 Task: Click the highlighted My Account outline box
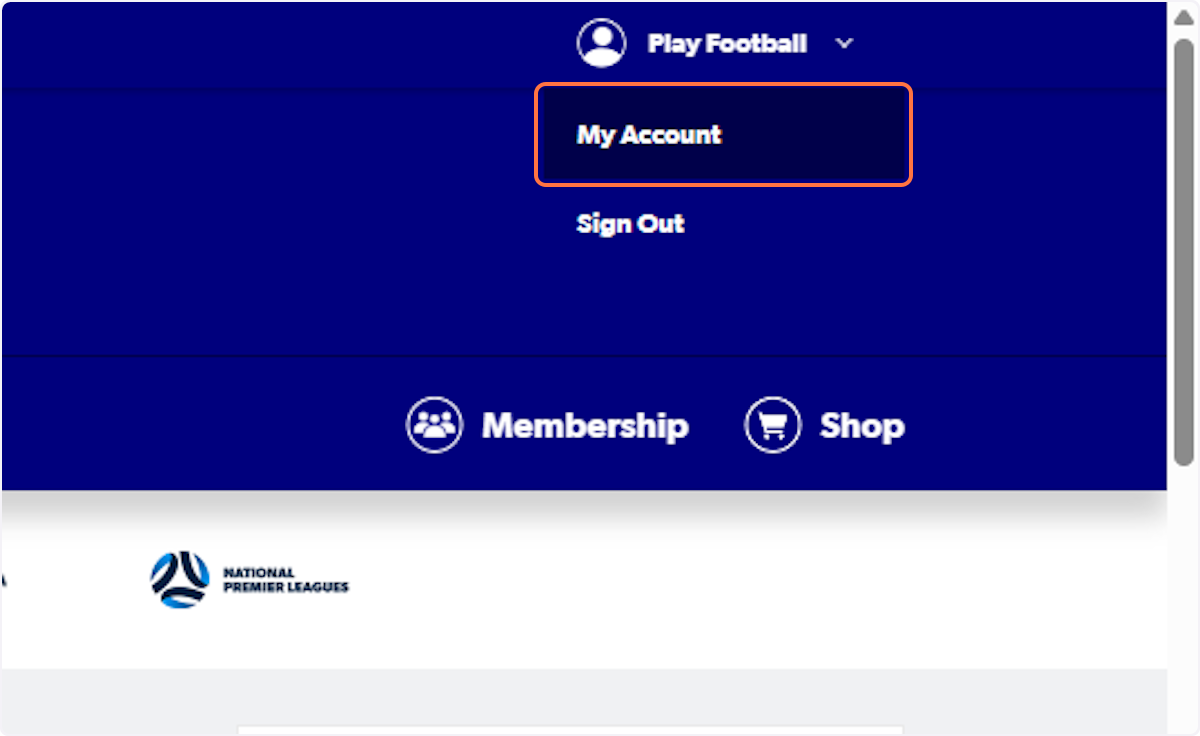point(723,135)
